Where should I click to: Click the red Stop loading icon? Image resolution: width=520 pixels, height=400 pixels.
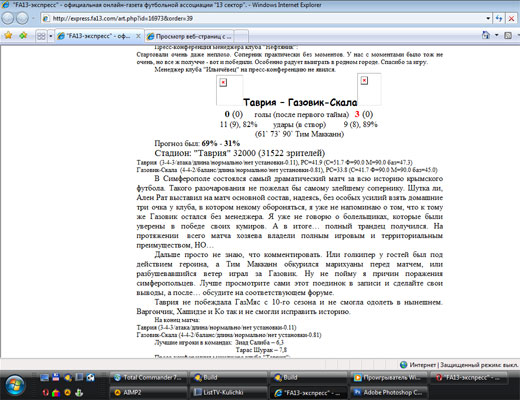pos(511,18)
